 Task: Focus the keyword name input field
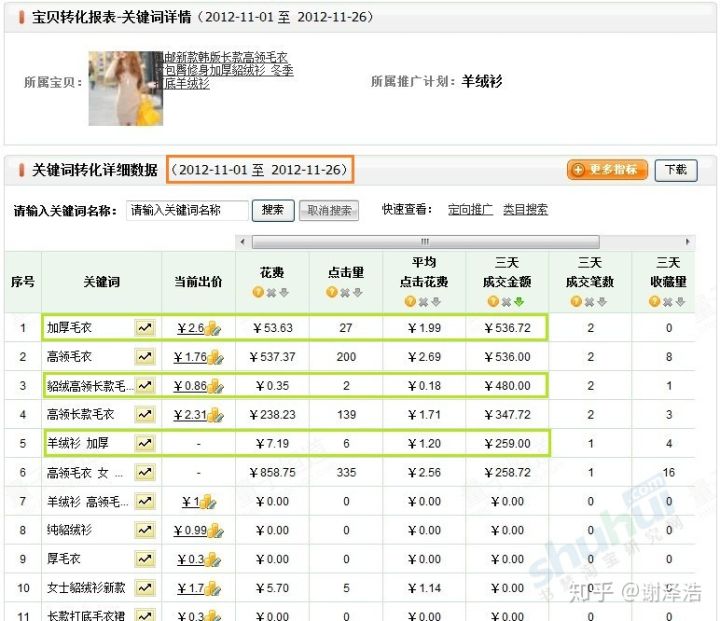pyautogui.click(x=187, y=210)
